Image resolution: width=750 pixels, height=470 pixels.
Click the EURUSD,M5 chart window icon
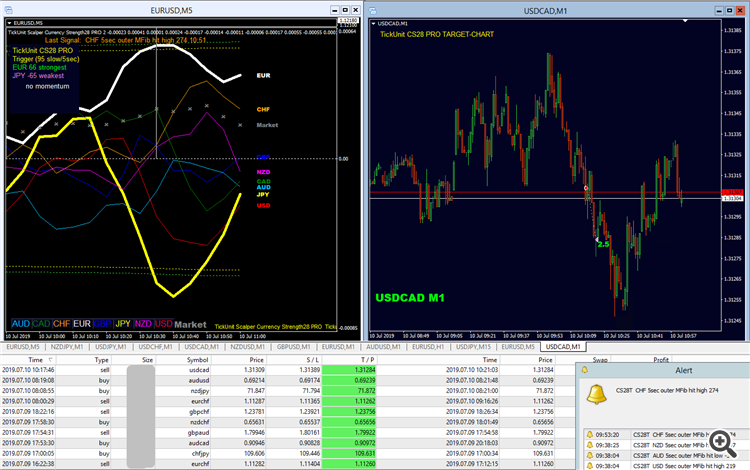tap(8, 10)
